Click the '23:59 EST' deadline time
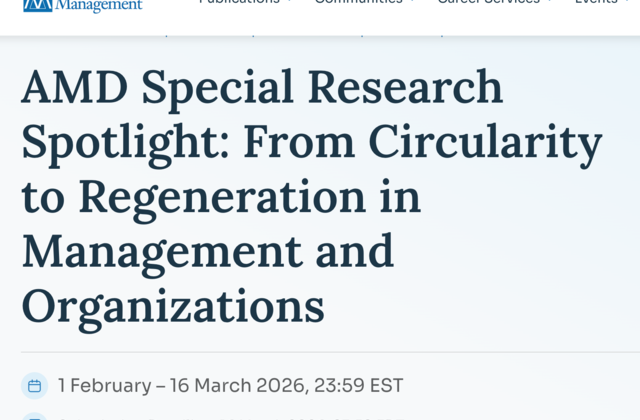The width and height of the screenshot is (640, 420). tap(359, 386)
